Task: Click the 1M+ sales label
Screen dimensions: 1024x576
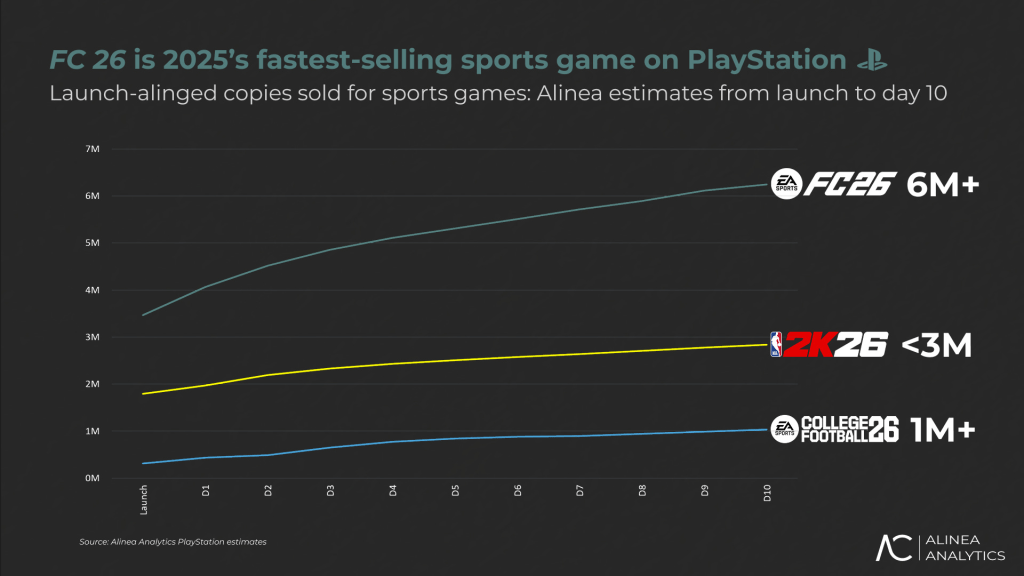Action: [943, 430]
